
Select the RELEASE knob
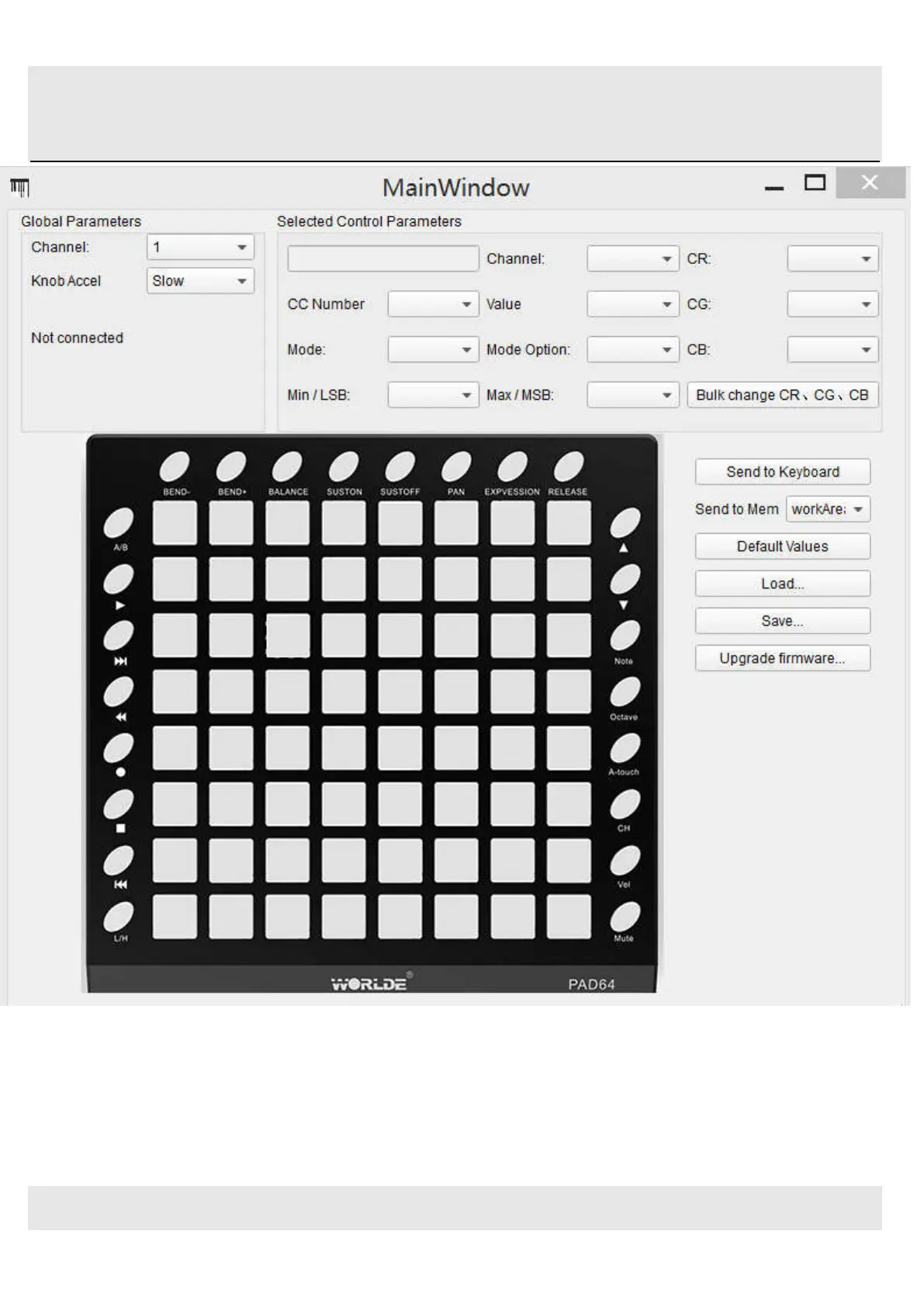point(569,467)
